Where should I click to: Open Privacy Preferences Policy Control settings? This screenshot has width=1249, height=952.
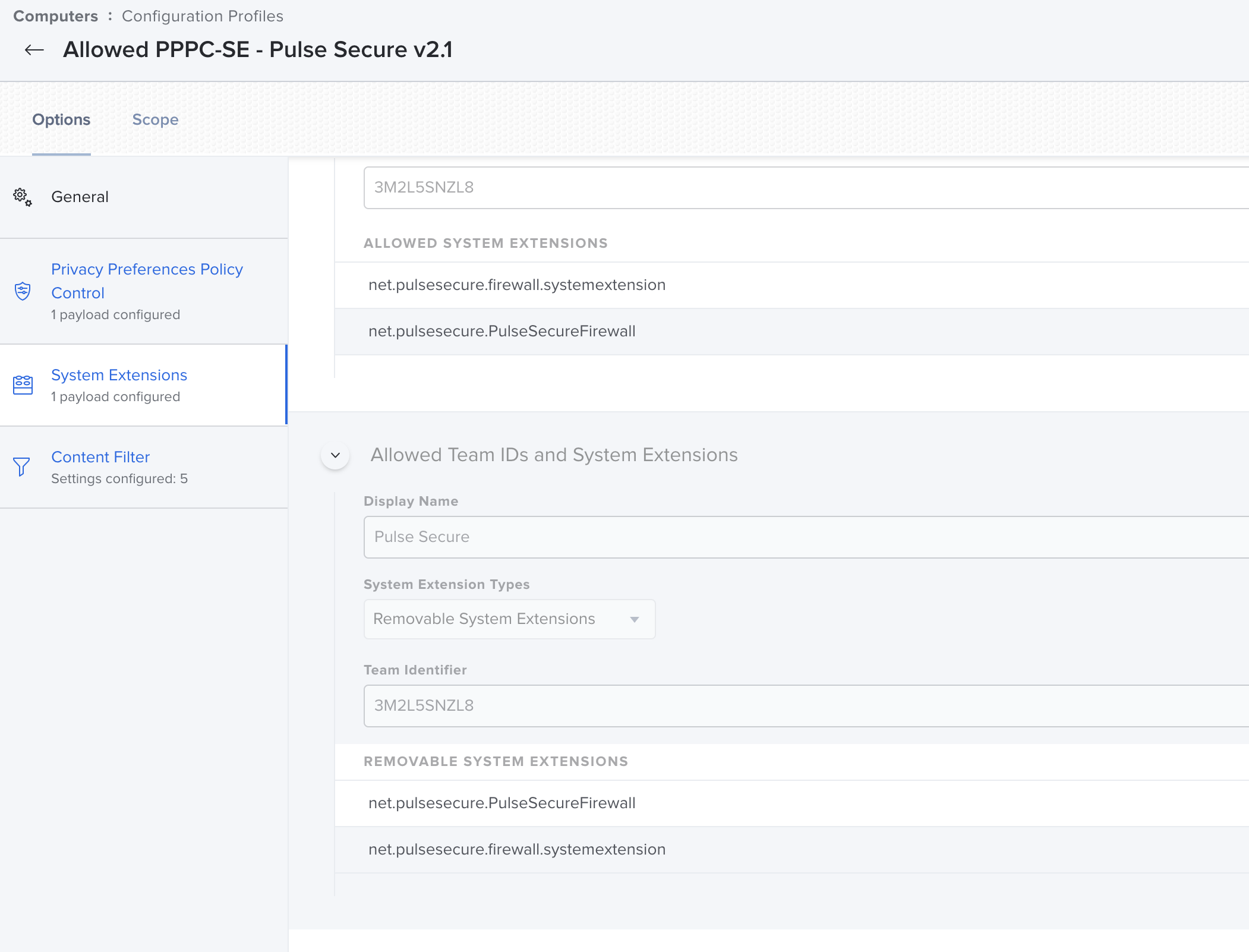pyautogui.click(x=147, y=280)
